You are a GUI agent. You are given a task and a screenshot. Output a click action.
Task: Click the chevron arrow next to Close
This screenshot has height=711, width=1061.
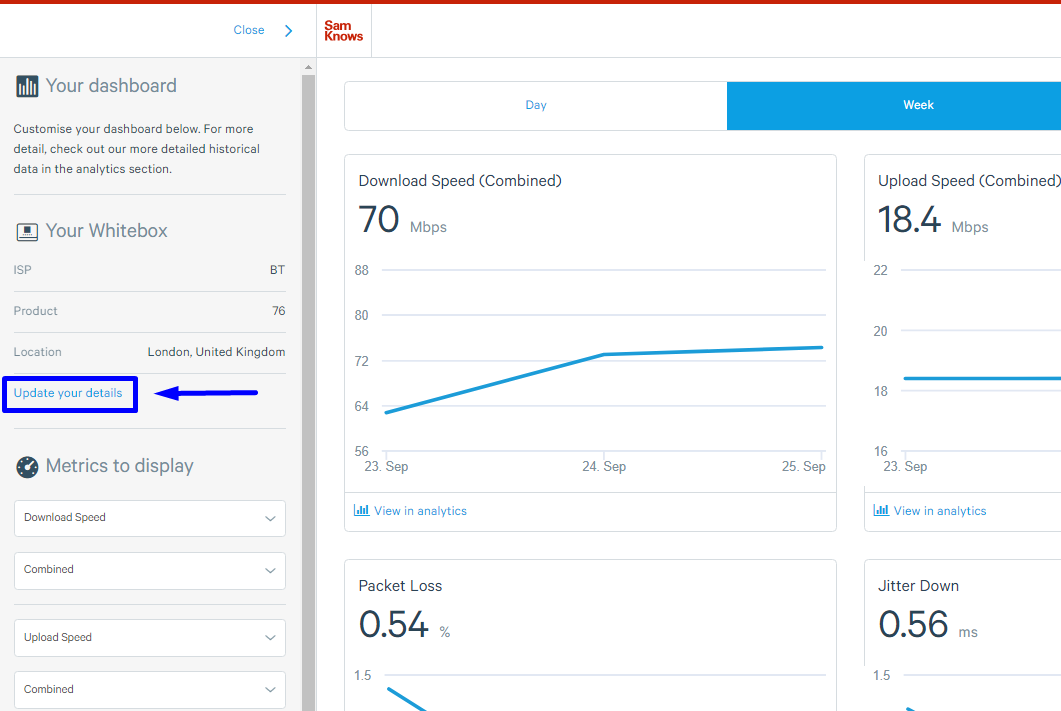coord(289,31)
